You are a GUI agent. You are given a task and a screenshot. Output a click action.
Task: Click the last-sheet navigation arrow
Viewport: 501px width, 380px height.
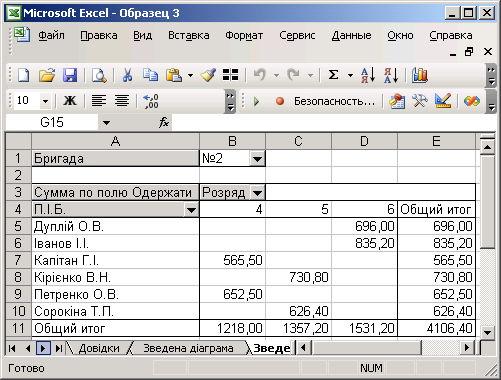pos(59,348)
